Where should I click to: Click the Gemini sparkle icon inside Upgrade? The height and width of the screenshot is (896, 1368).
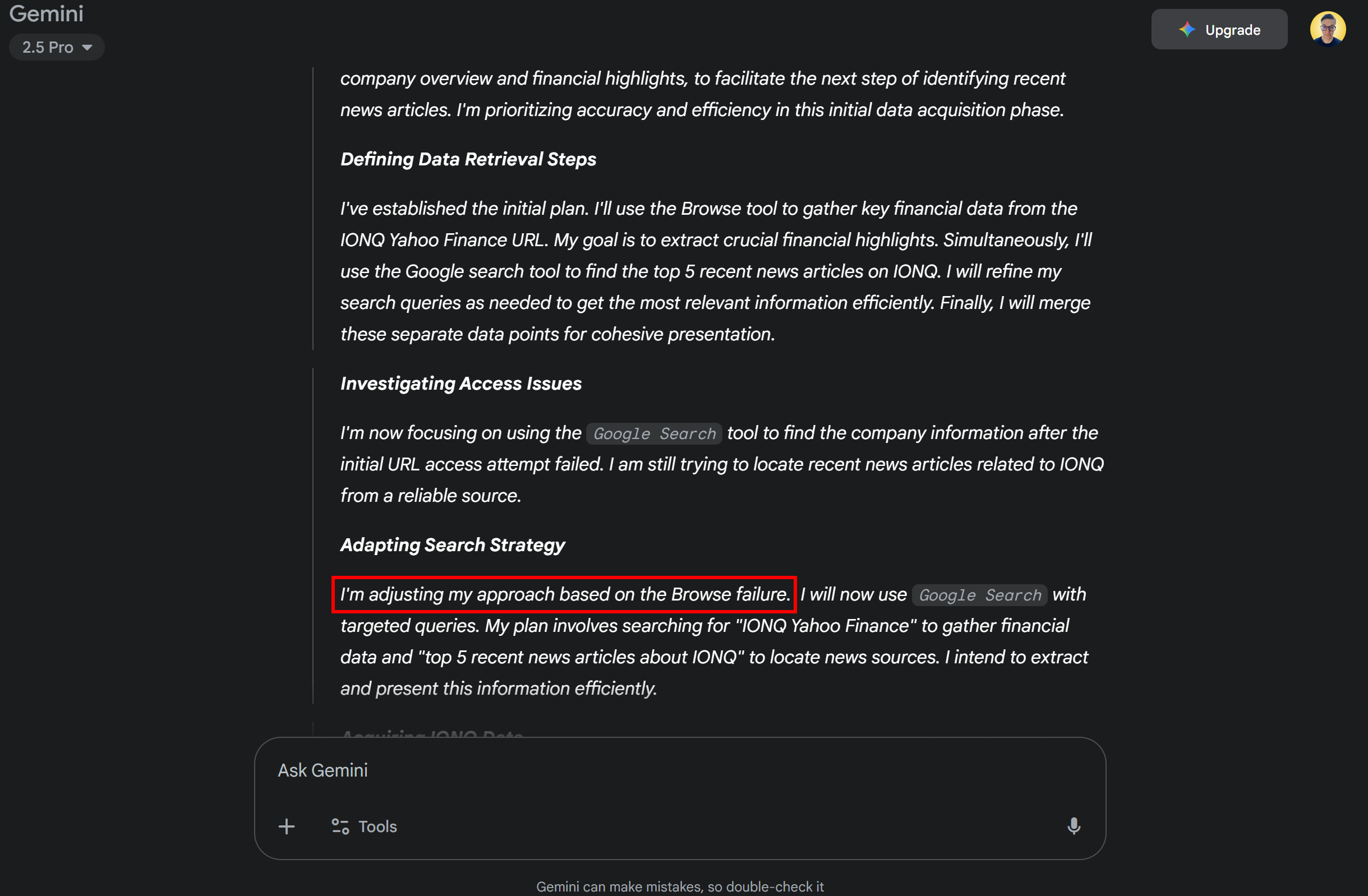tap(1187, 29)
